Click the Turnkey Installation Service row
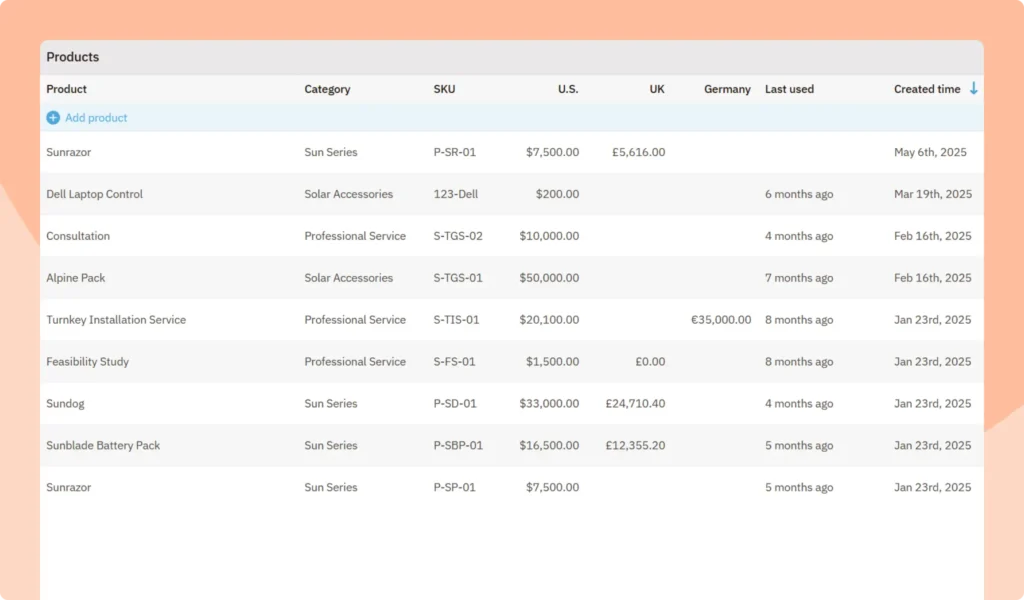 (116, 320)
